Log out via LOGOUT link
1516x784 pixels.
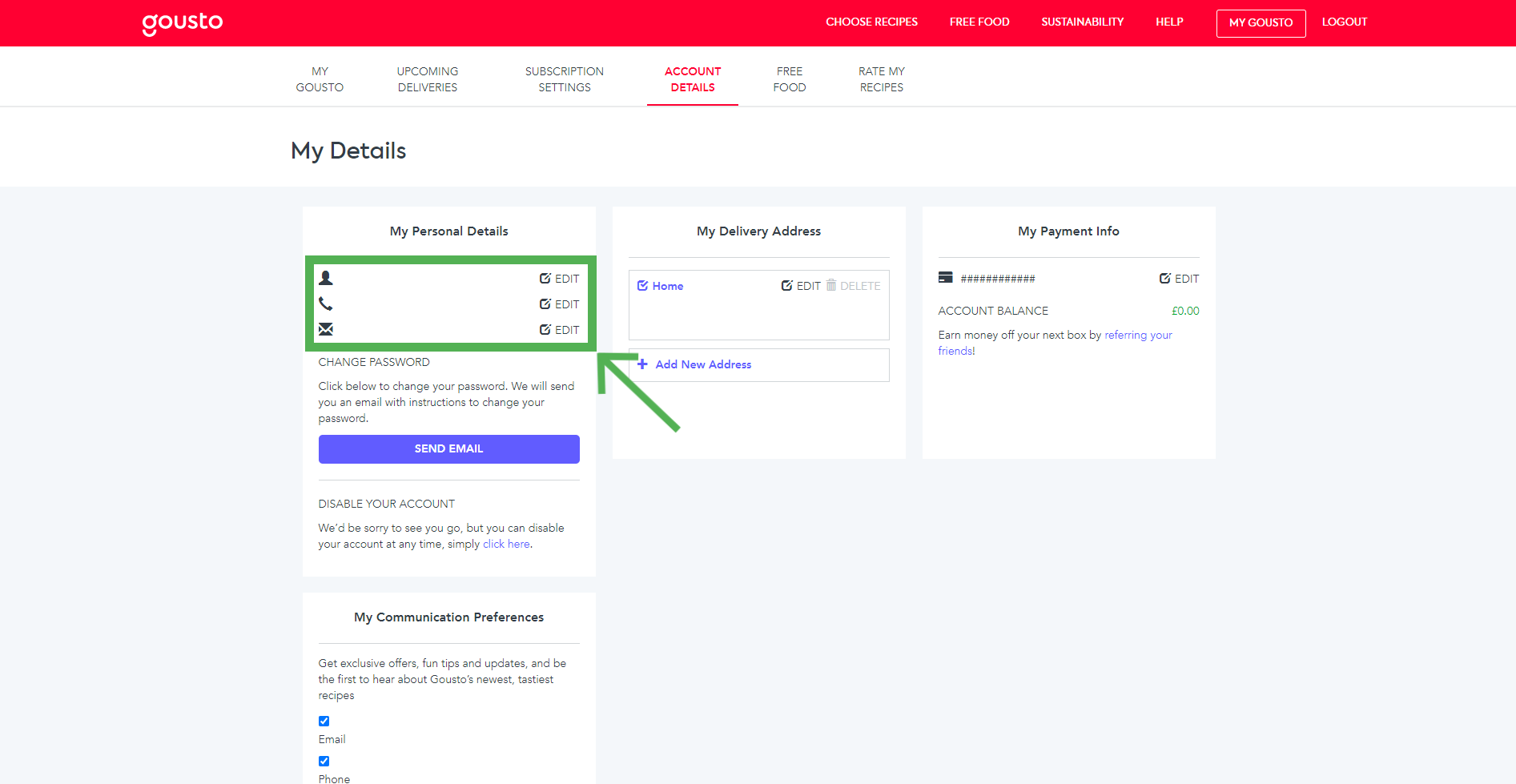tap(1345, 22)
